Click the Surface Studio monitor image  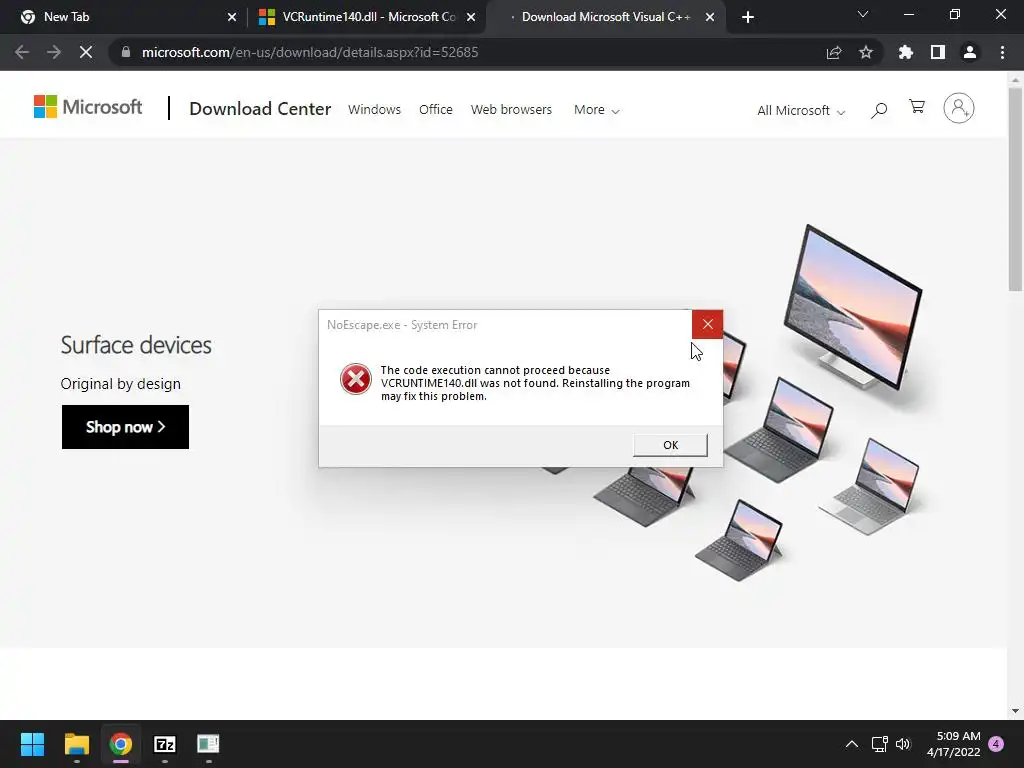[x=852, y=307]
